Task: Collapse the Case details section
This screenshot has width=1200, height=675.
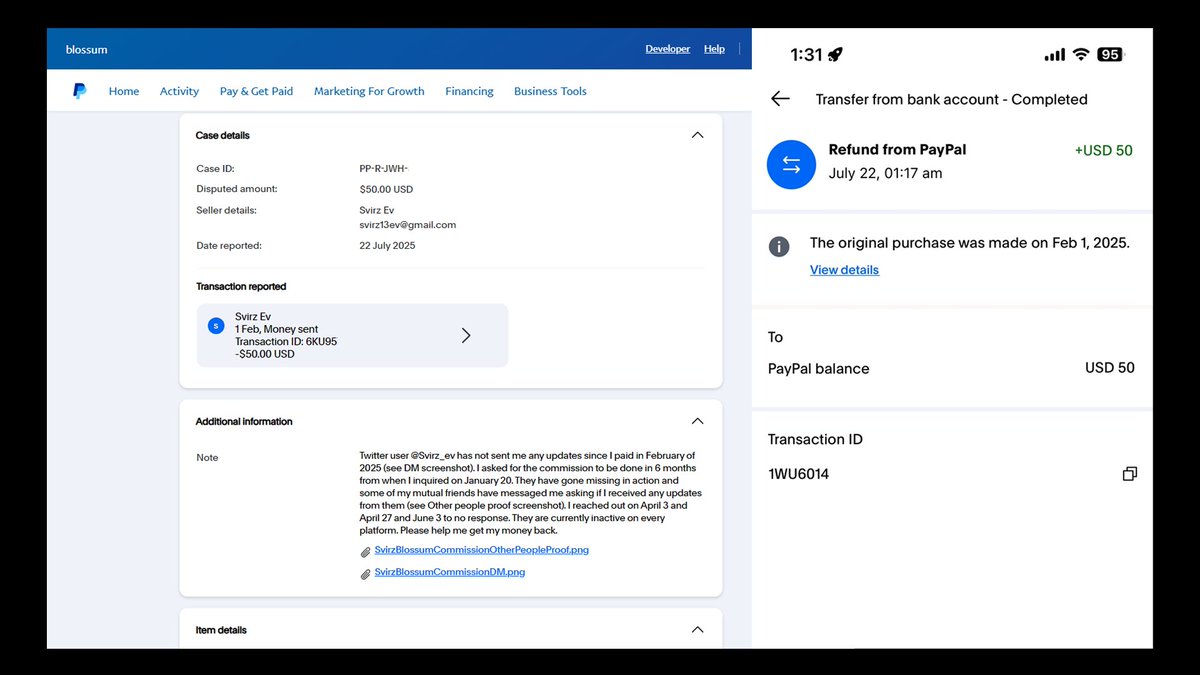Action: coord(697,135)
